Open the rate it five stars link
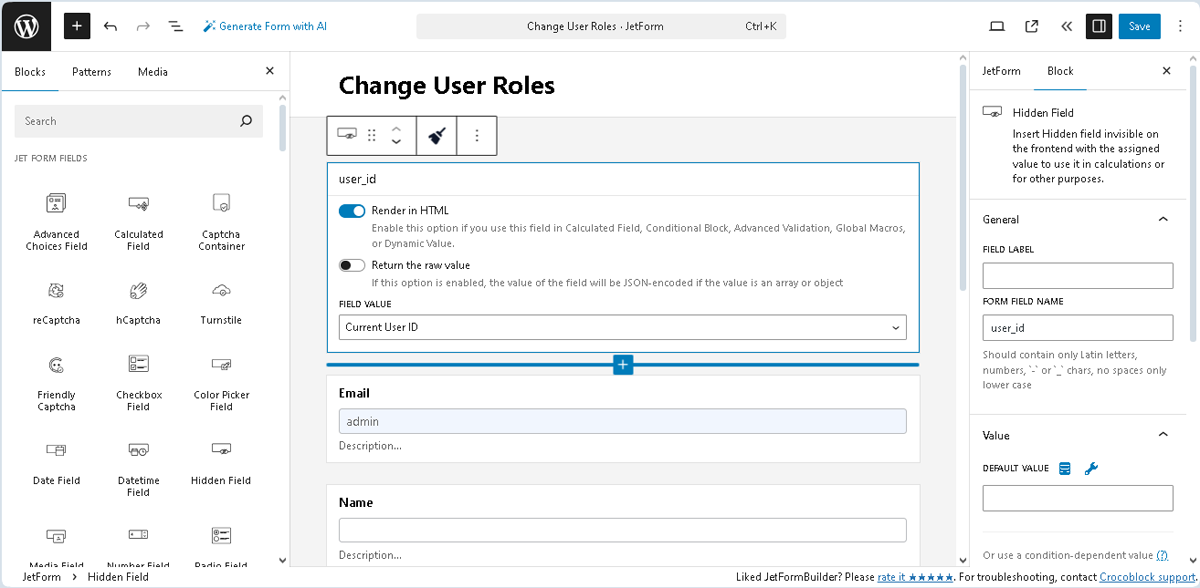1200x588 pixels. 916,577
